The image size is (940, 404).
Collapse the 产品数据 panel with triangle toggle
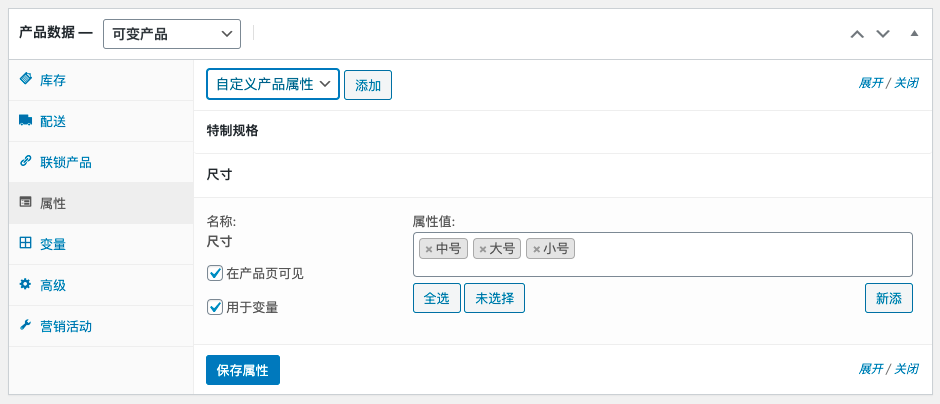914,34
